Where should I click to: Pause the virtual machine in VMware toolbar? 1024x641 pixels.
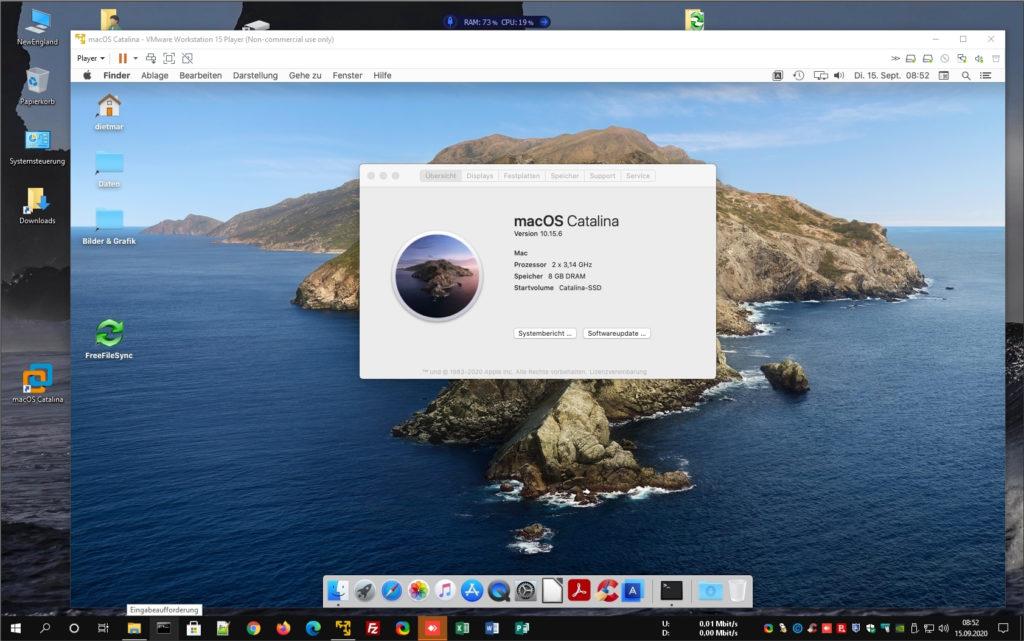(x=122, y=58)
